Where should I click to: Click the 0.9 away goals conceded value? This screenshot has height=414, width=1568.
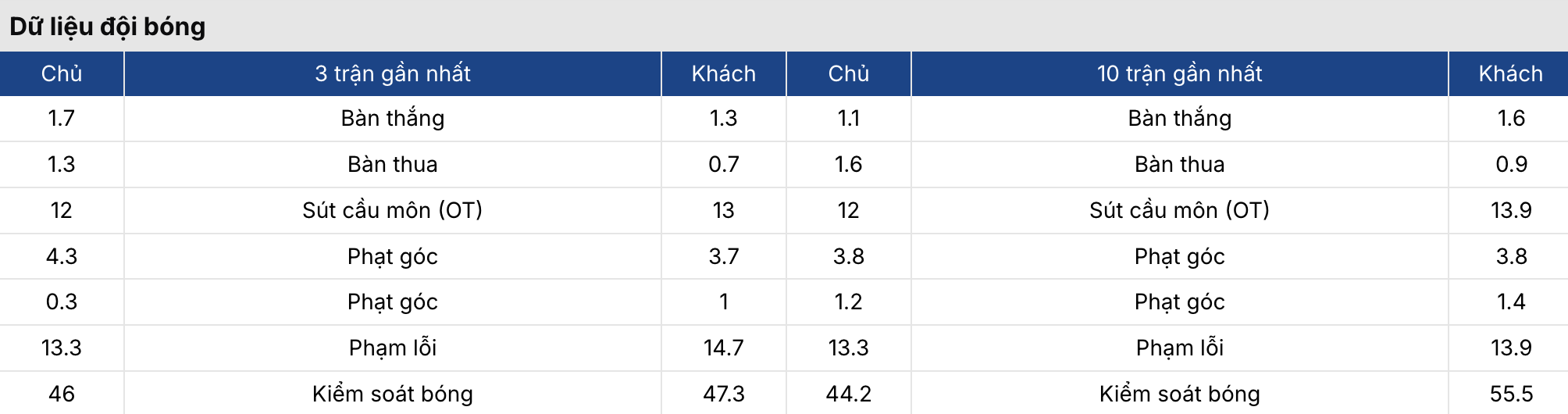[1510, 164]
